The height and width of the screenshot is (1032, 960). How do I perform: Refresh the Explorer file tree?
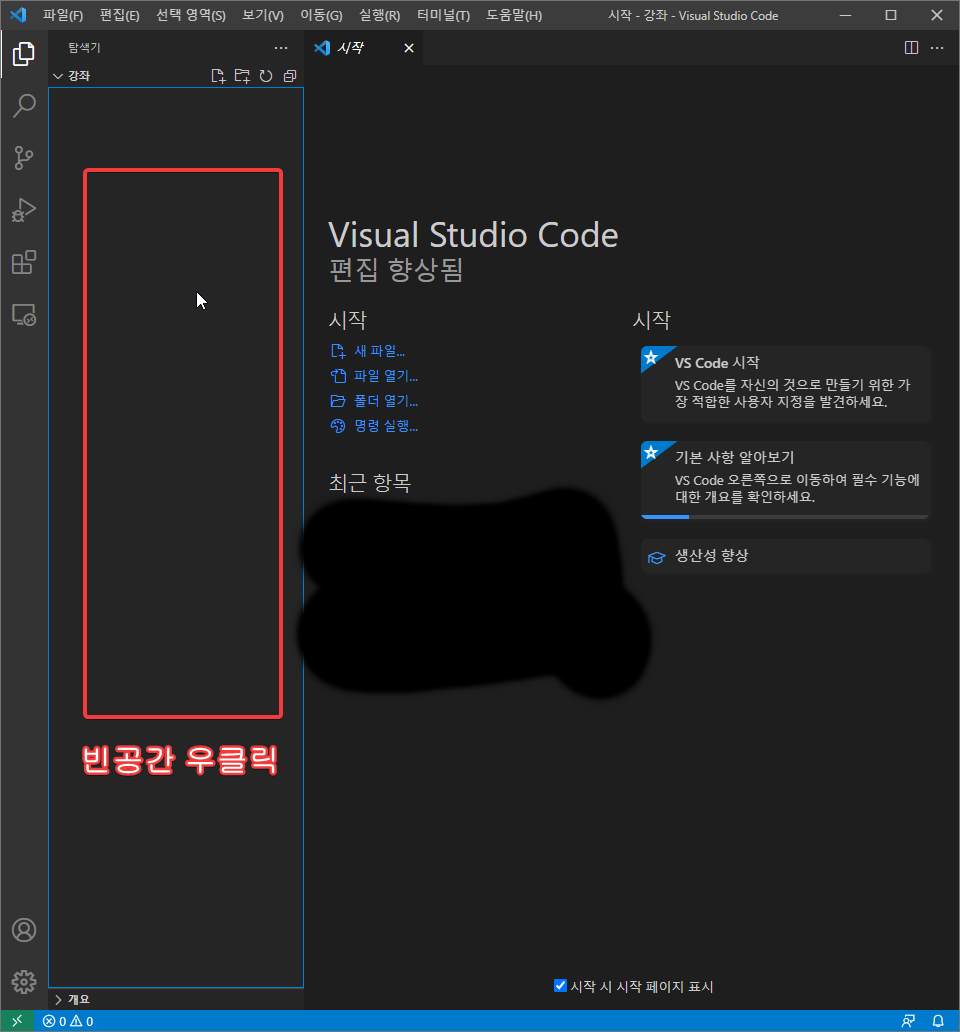click(x=266, y=76)
